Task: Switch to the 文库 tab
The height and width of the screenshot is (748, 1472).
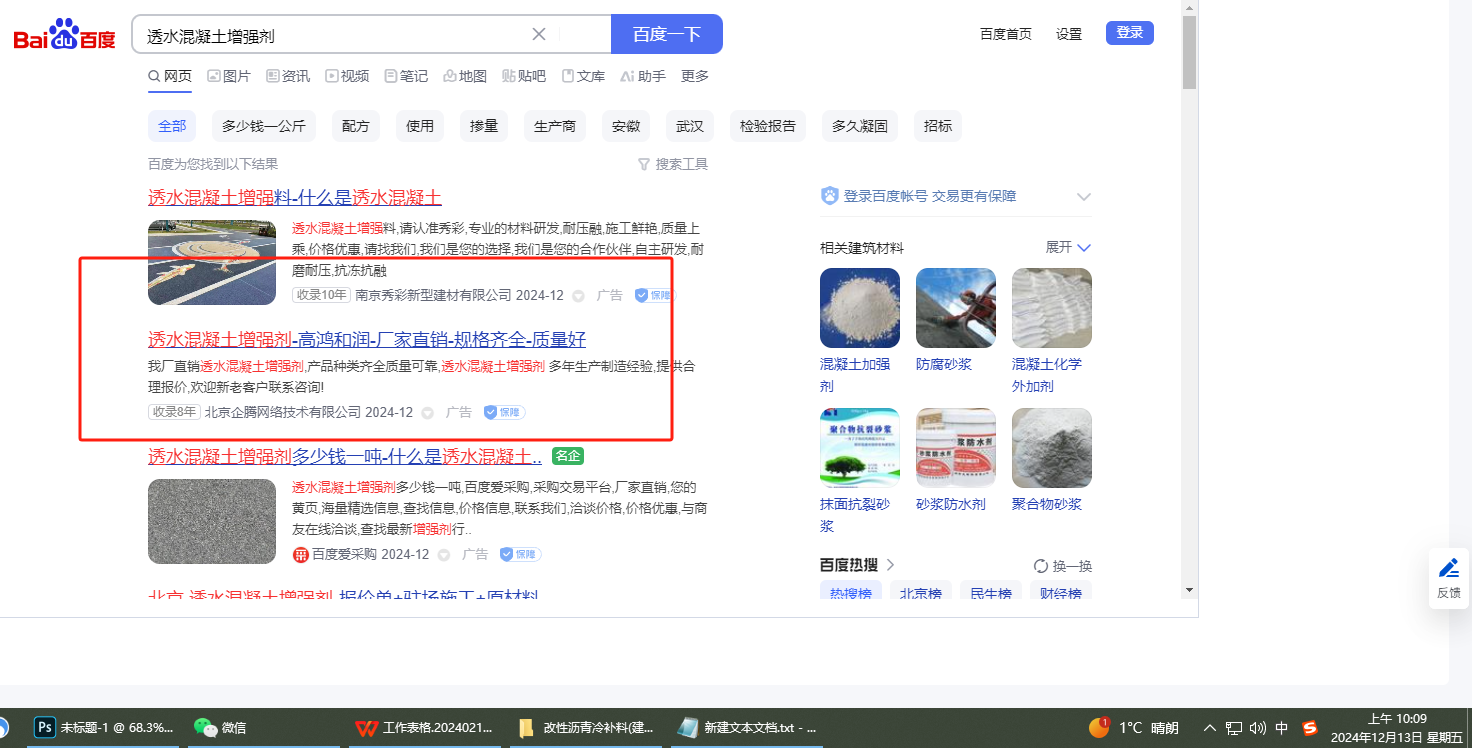Action: 583,76
